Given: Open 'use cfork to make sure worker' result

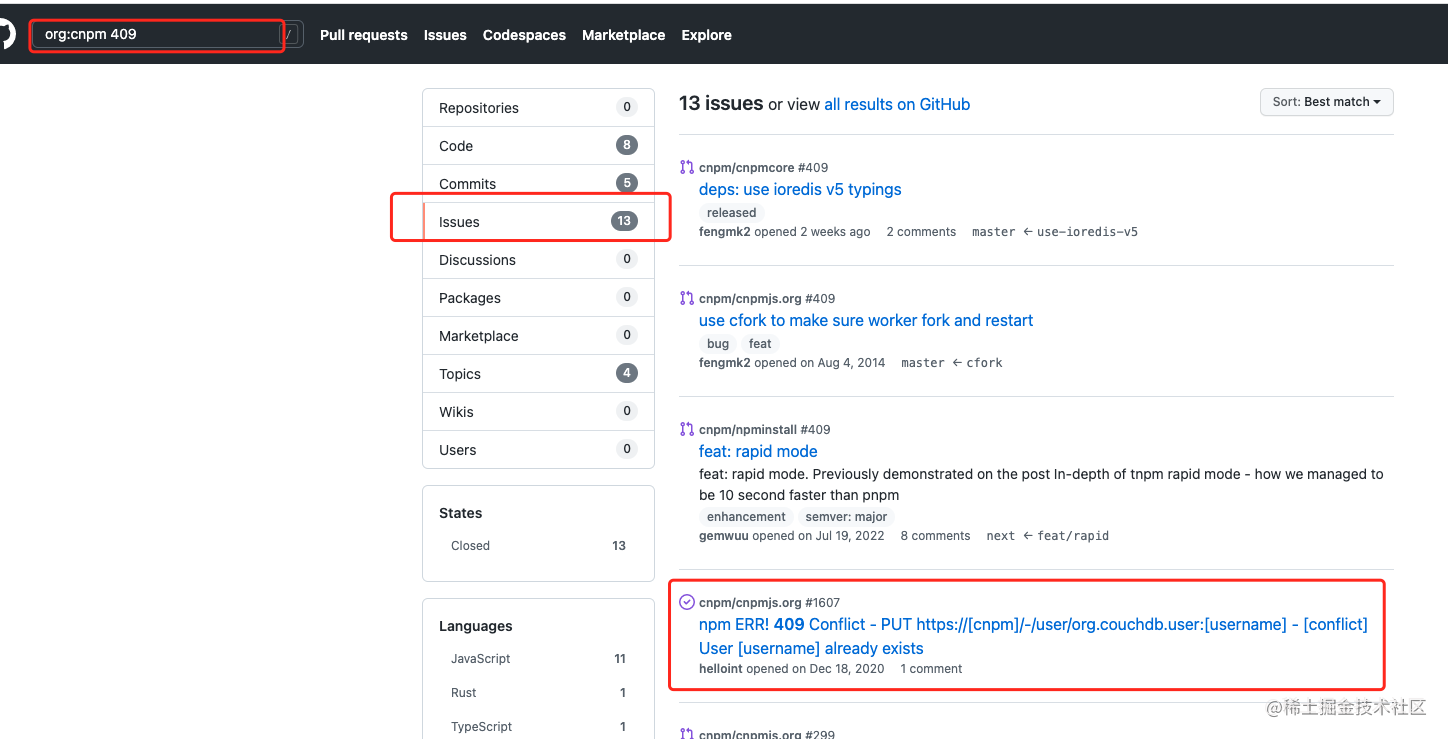Looking at the screenshot, I should coord(866,320).
